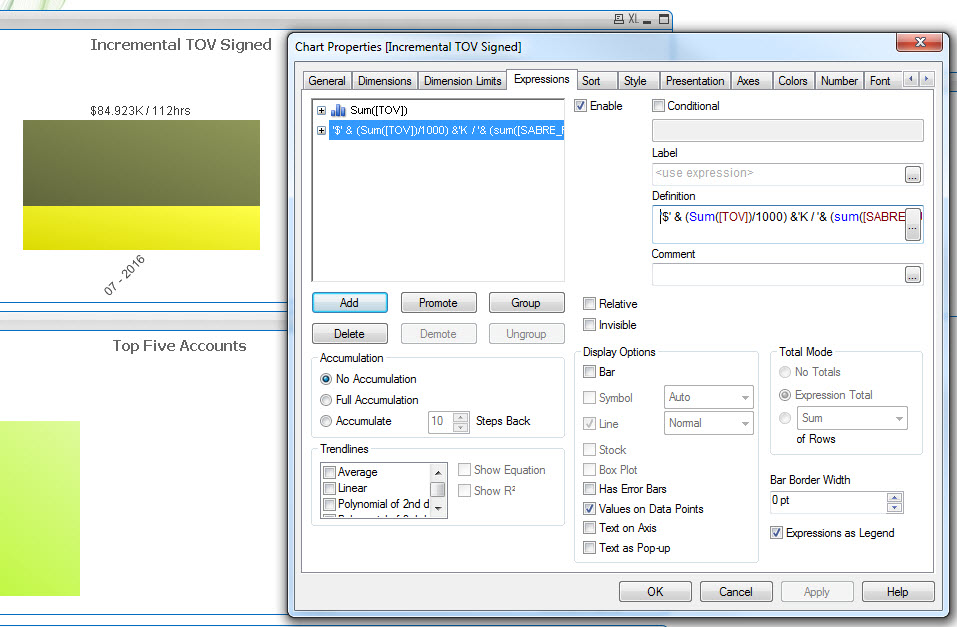Open the Label expression editor ellipsis button
957x627 pixels.
coord(912,175)
